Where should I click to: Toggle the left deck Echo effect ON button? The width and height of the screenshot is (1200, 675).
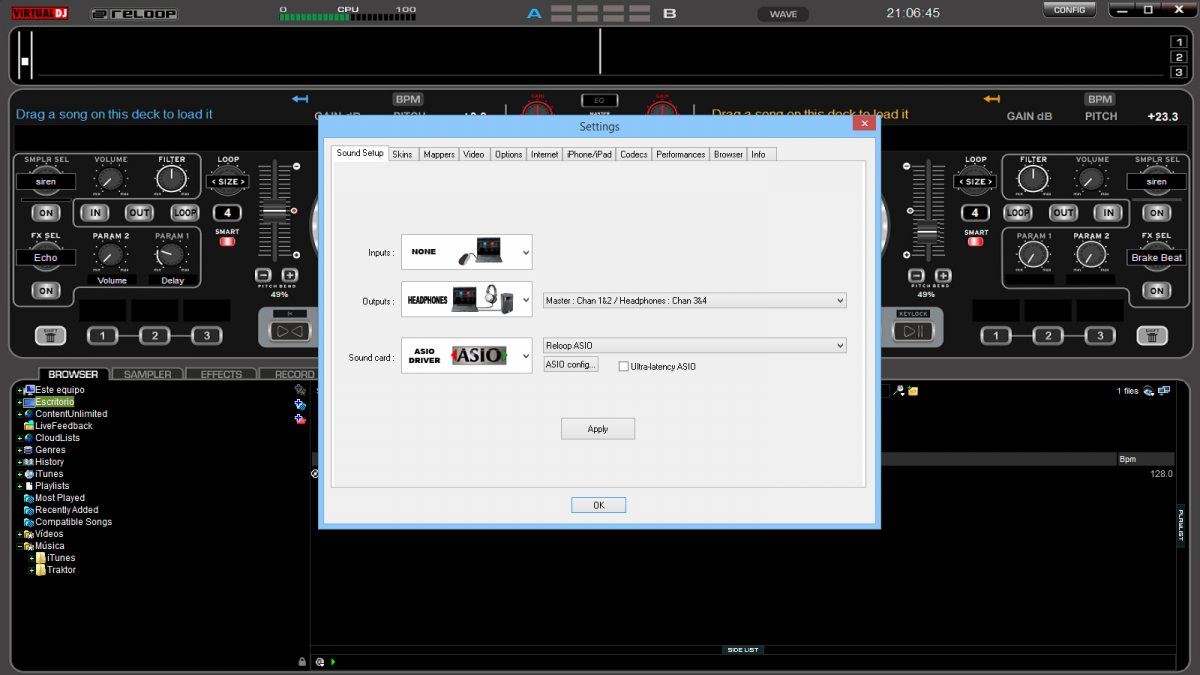coord(45,290)
